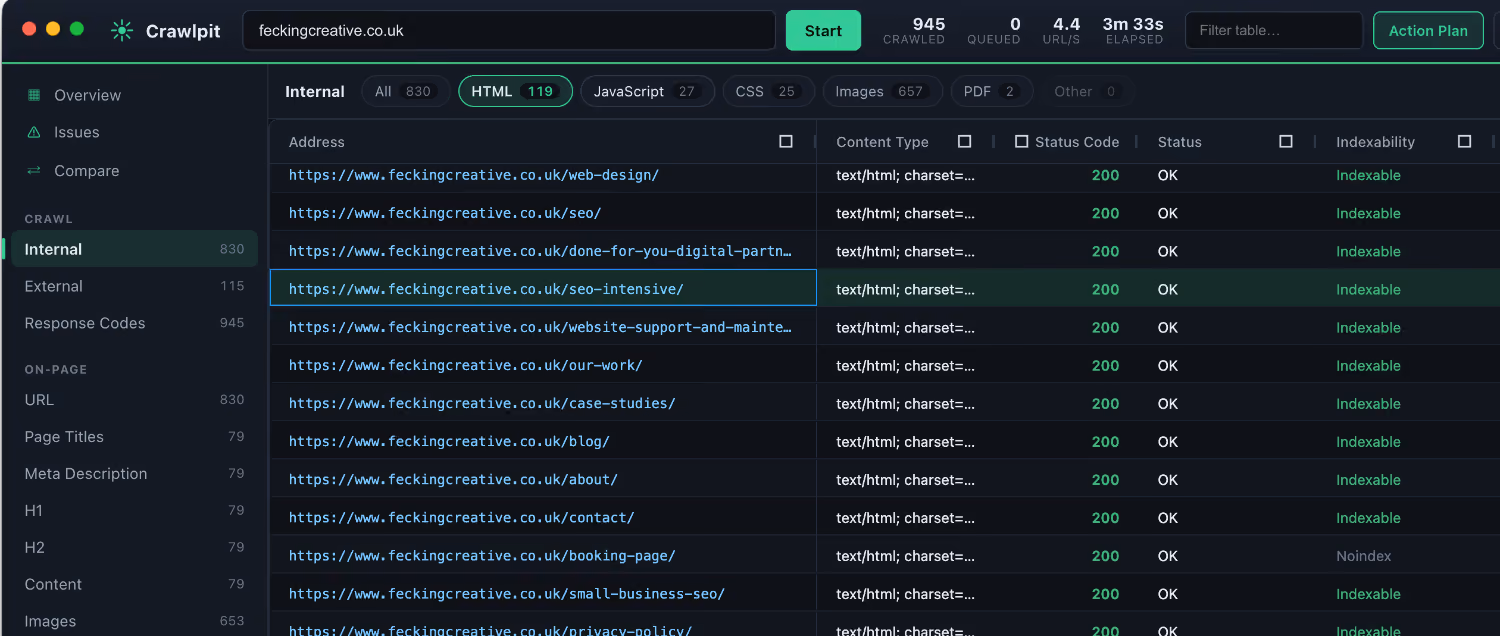Image resolution: width=1500 pixels, height=636 pixels.
Task: Select External in the crawl sidebar
Action: pos(135,286)
